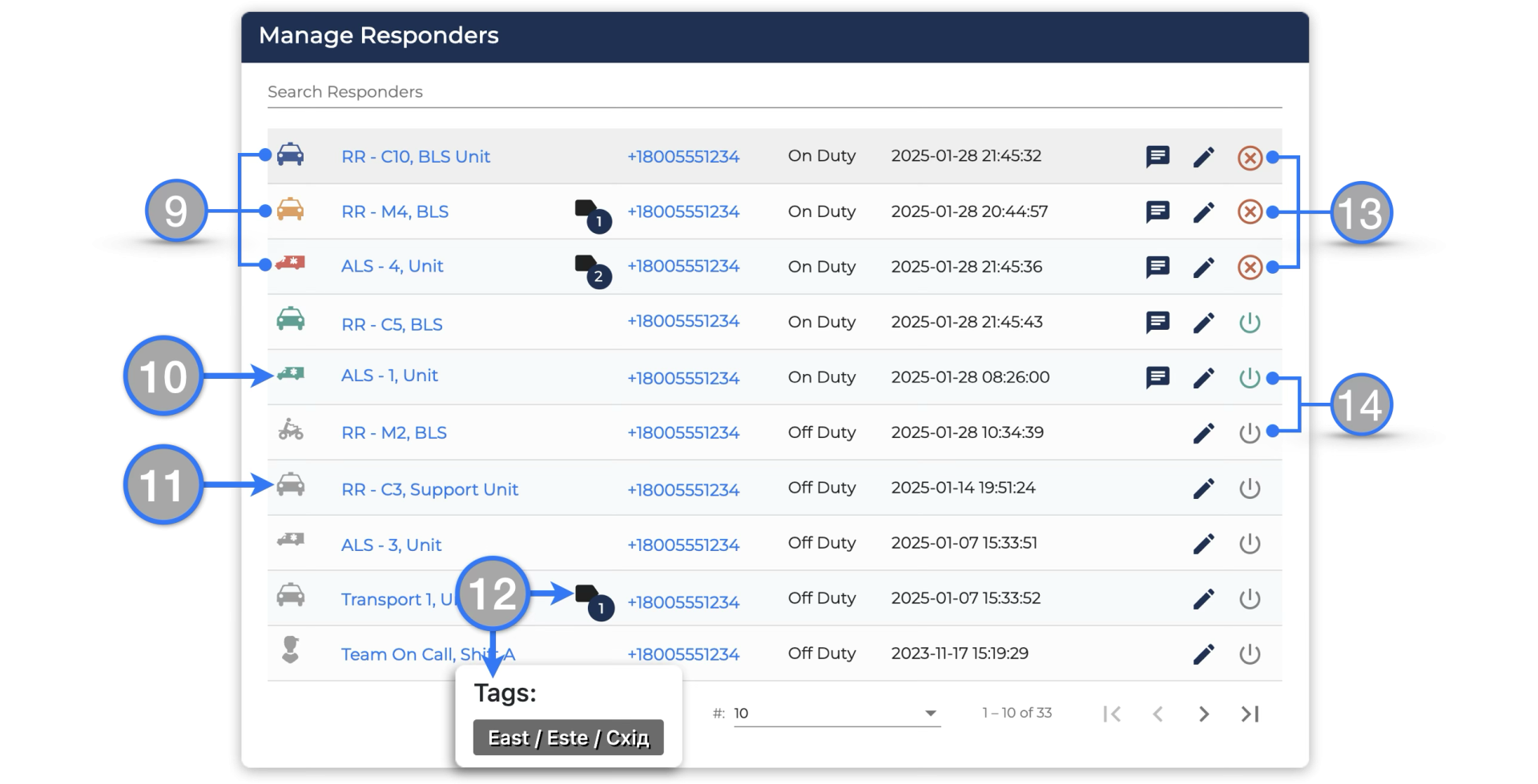Click edit pencil for RR - C3, Support Unit
The height and width of the screenshot is (784, 1538).
(x=1203, y=488)
